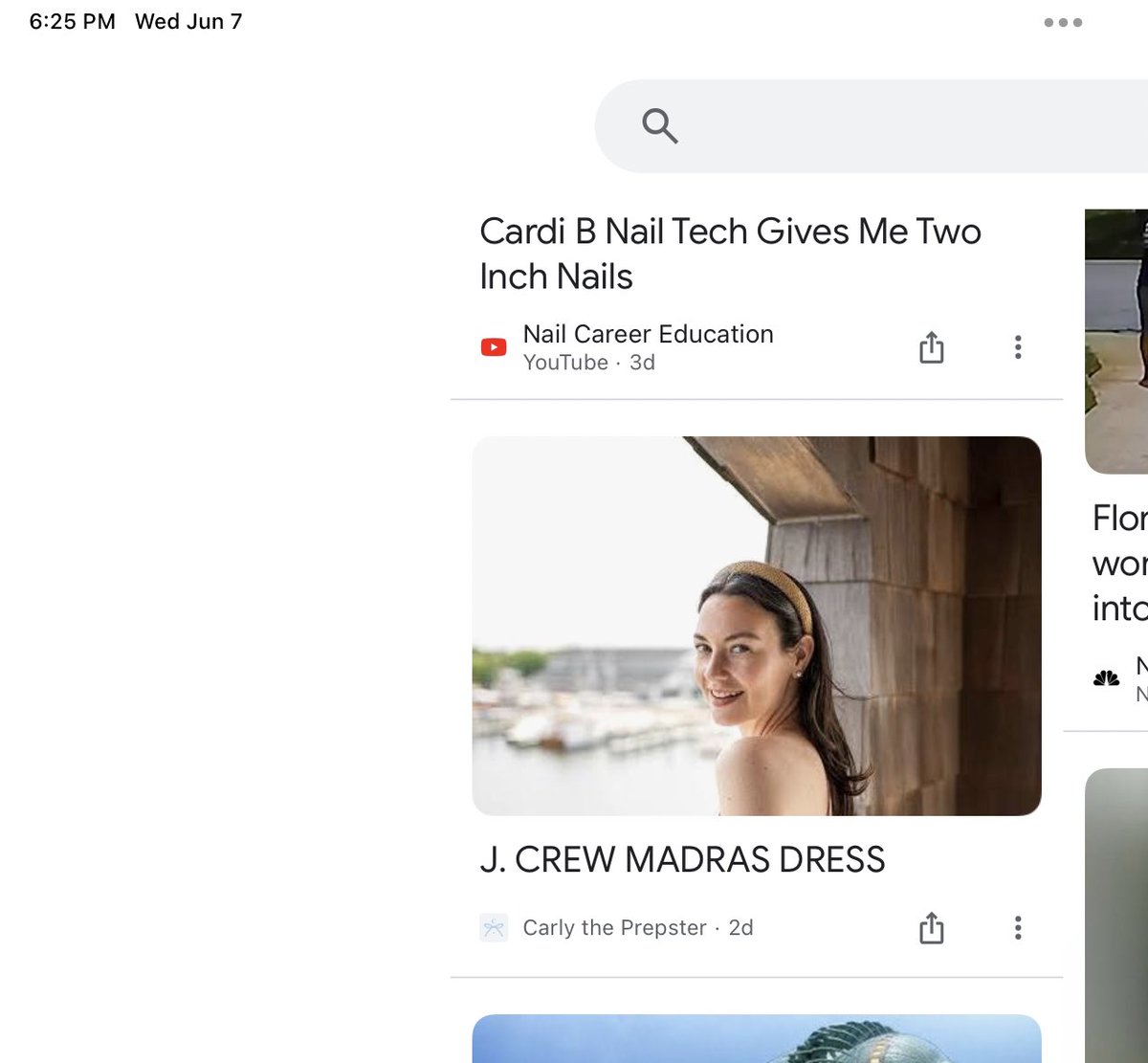Select the YouTube · 3d source line

(588, 363)
